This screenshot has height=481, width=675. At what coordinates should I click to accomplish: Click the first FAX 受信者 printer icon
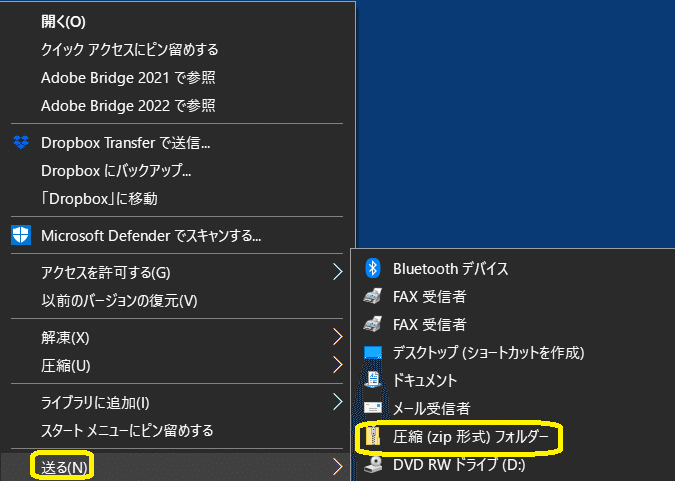click(x=373, y=296)
